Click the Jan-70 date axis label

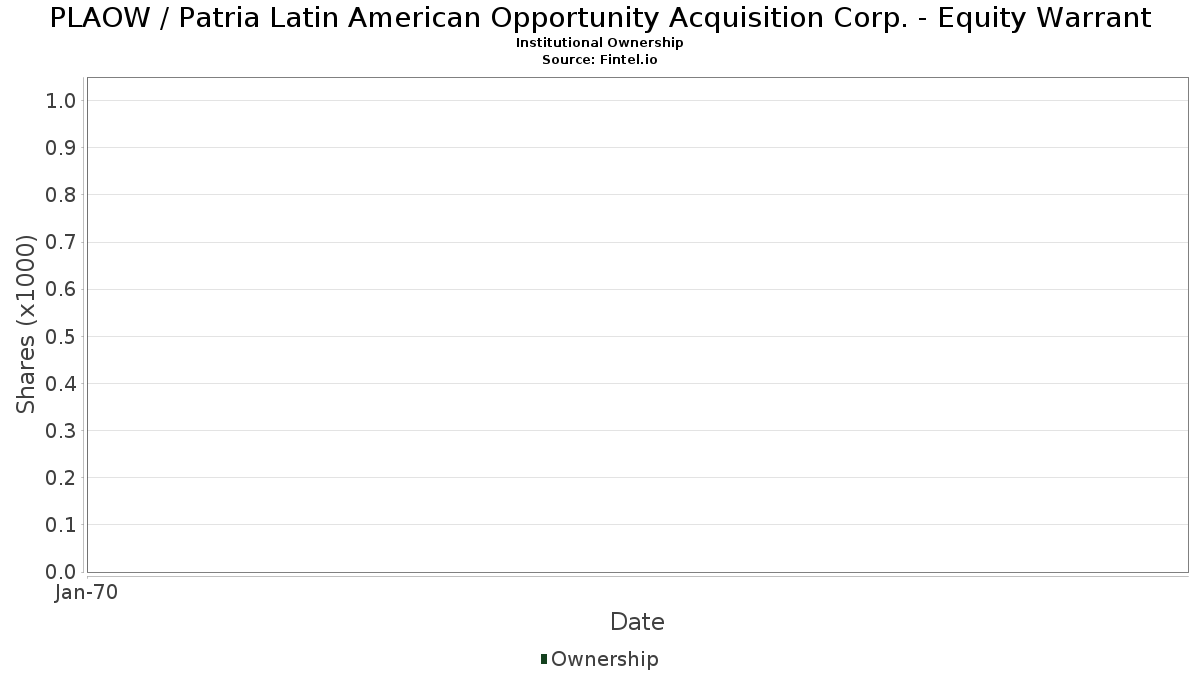coord(87,593)
